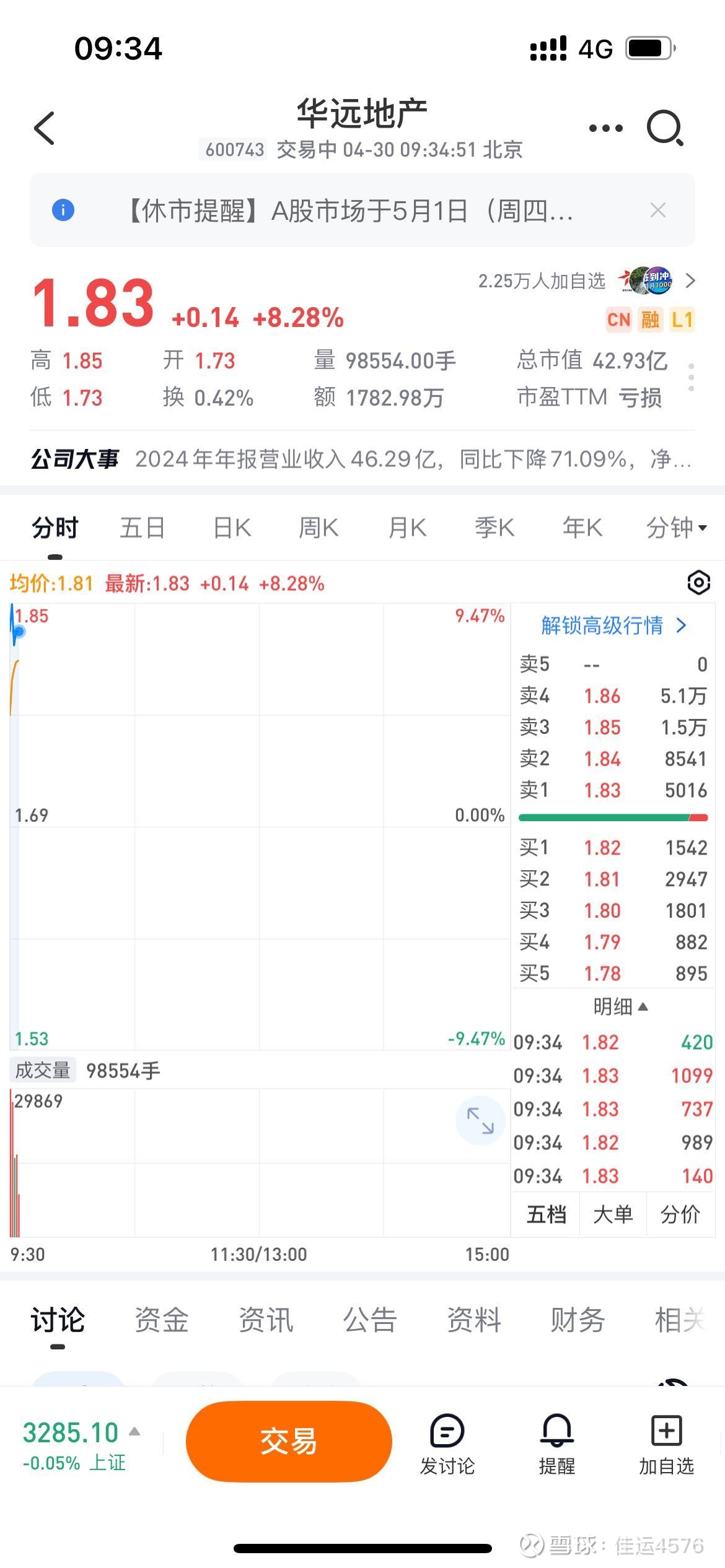Switch to the 年K chart tab
Image resolution: width=725 pixels, height=1568 pixels.
pos(582,528)
